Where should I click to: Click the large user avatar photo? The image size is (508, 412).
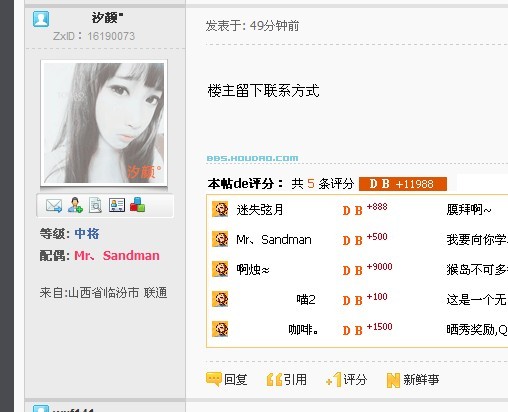pos(104,123)
